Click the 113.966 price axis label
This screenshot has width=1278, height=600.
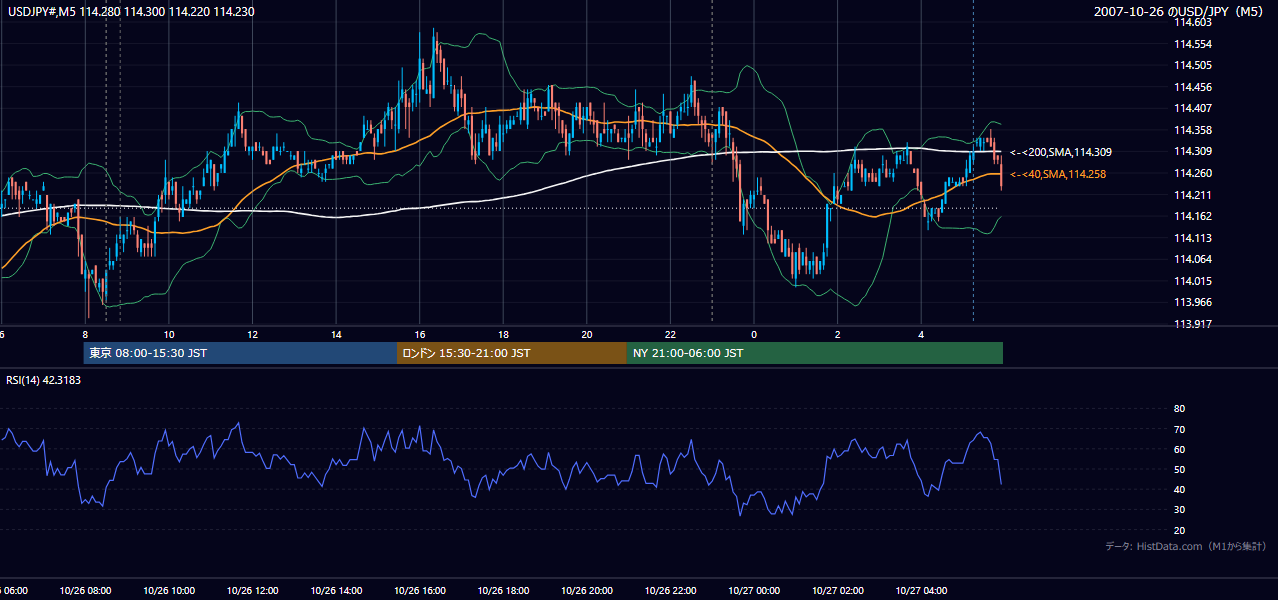tap(1193, 302)
